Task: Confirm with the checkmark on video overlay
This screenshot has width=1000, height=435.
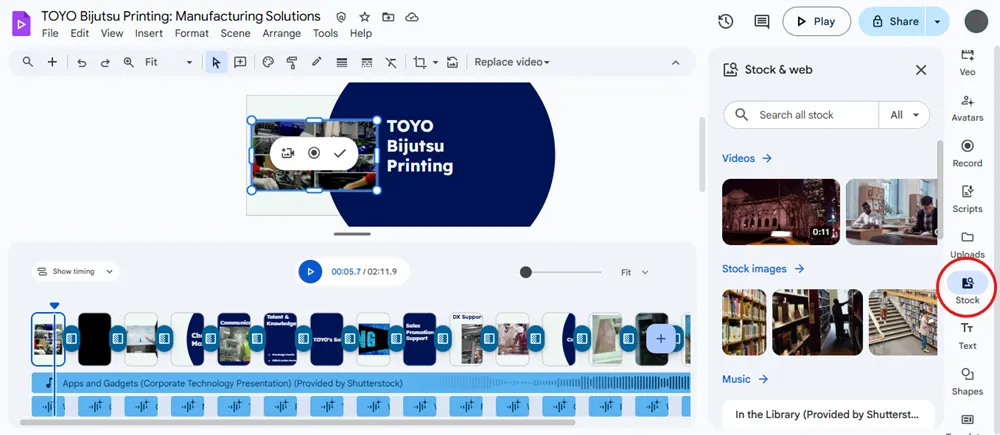Action: (x=340, y=153)
